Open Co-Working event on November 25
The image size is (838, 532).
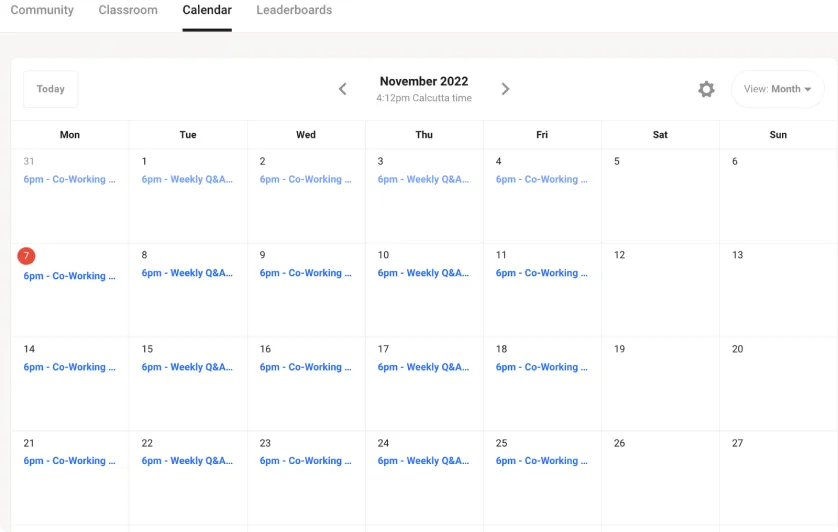[541, 460]
